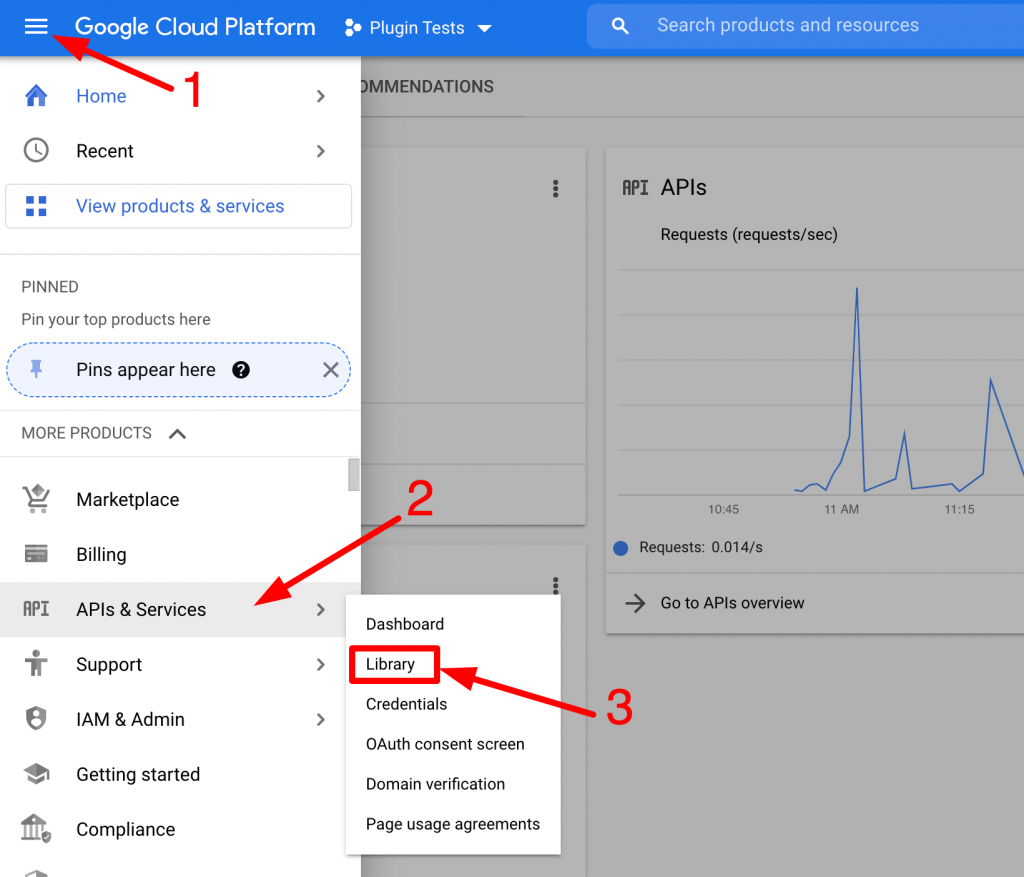1024x877 pixels.
Task: Collapse the More Products section
Action: 177,433
